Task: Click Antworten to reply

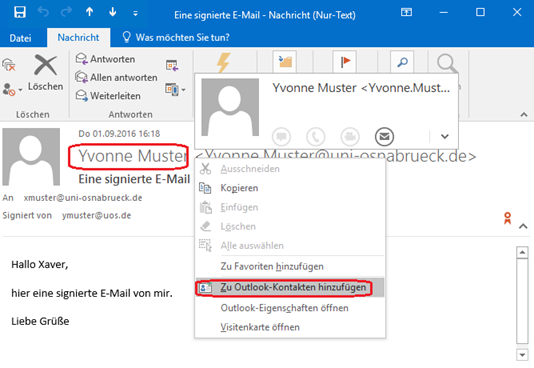Action: pos(106,59)
